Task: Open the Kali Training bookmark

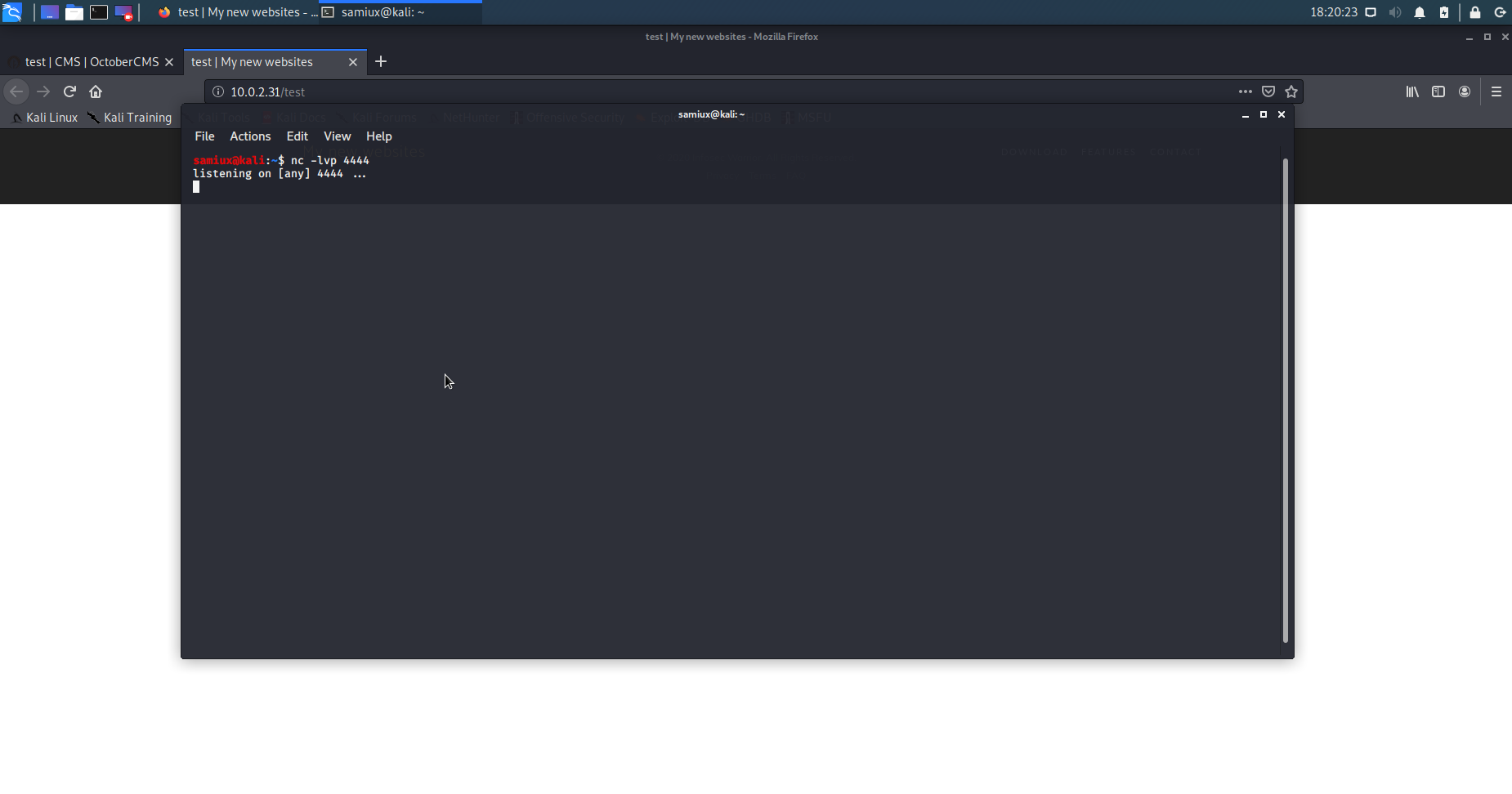Action: coord(131,118)
